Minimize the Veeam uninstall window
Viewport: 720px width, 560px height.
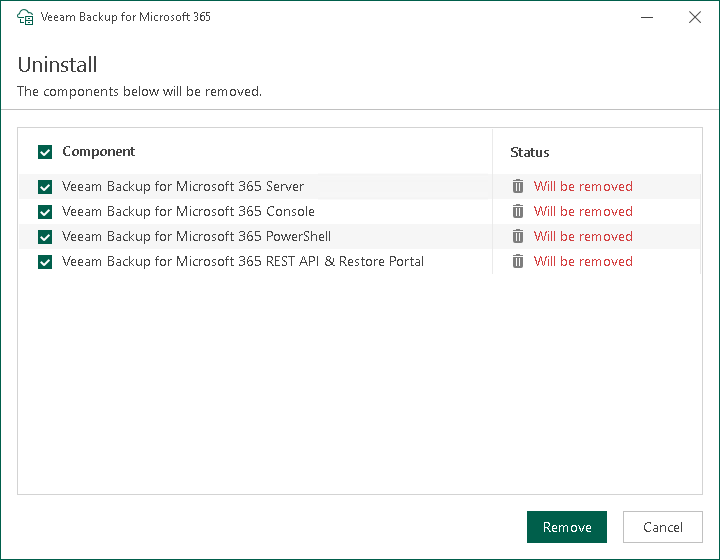(648, 17)
